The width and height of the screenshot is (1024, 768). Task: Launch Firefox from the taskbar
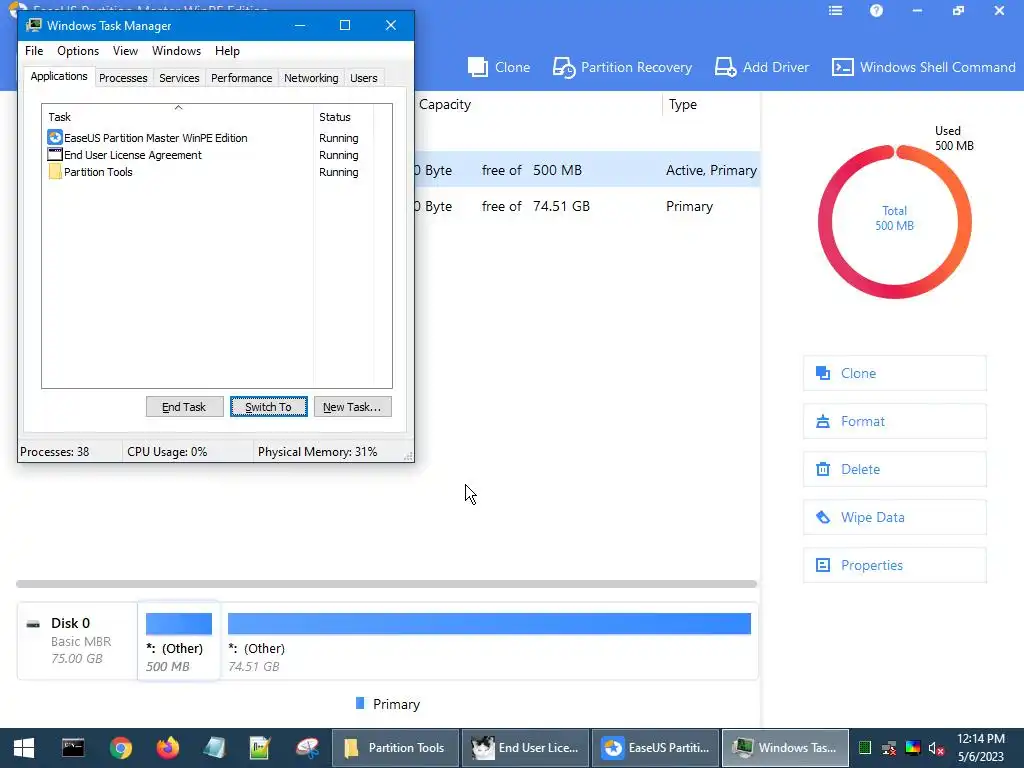(x=168, y=748)
